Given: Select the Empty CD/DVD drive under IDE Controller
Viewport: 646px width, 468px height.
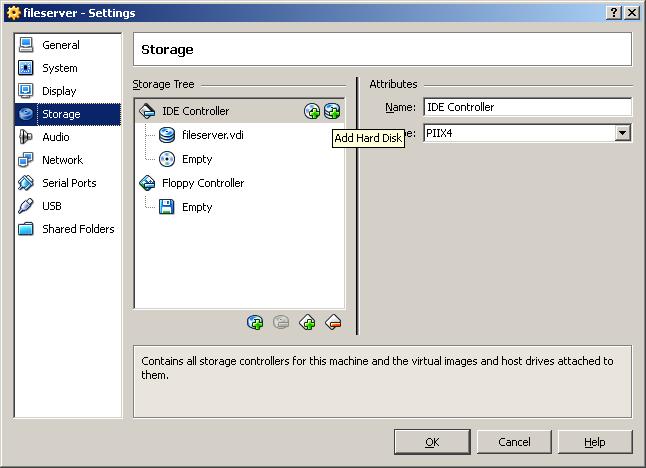Looking at the screenshot, I should pos(240,159).
